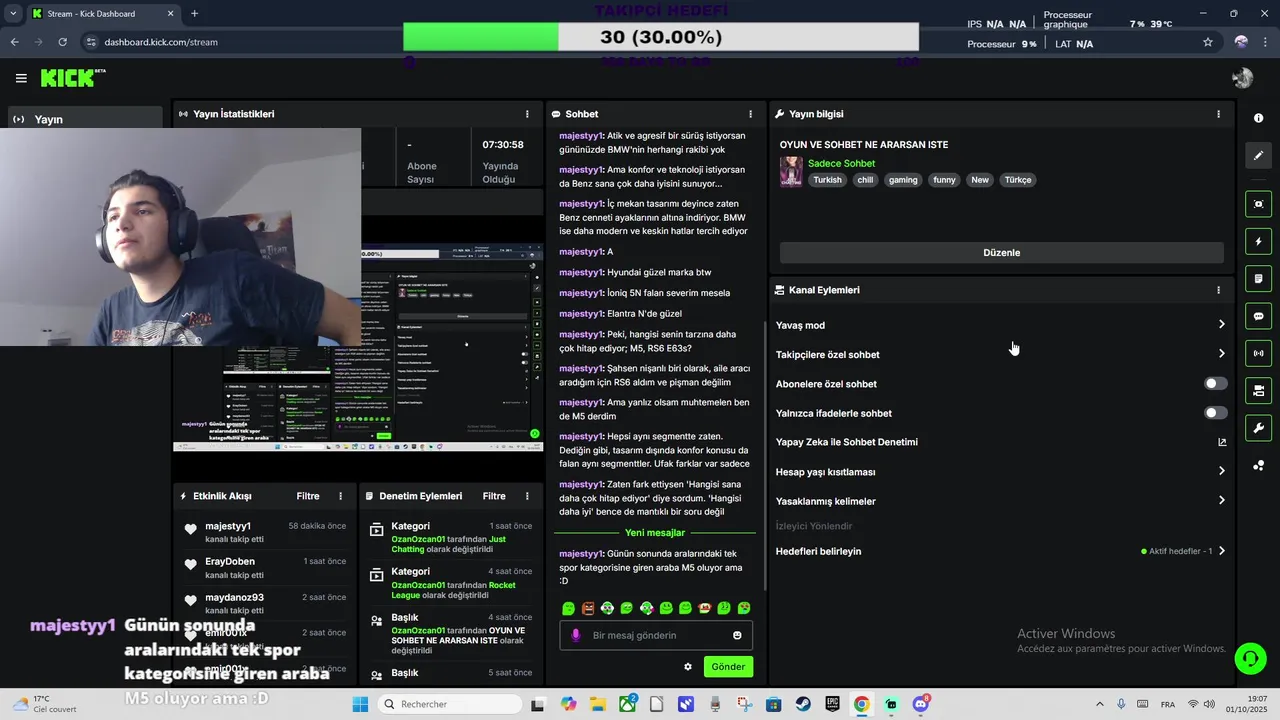Focus the Bir mesaj gönderin input
This screenshot has width=1280, height=720.
tap(655, 635)
